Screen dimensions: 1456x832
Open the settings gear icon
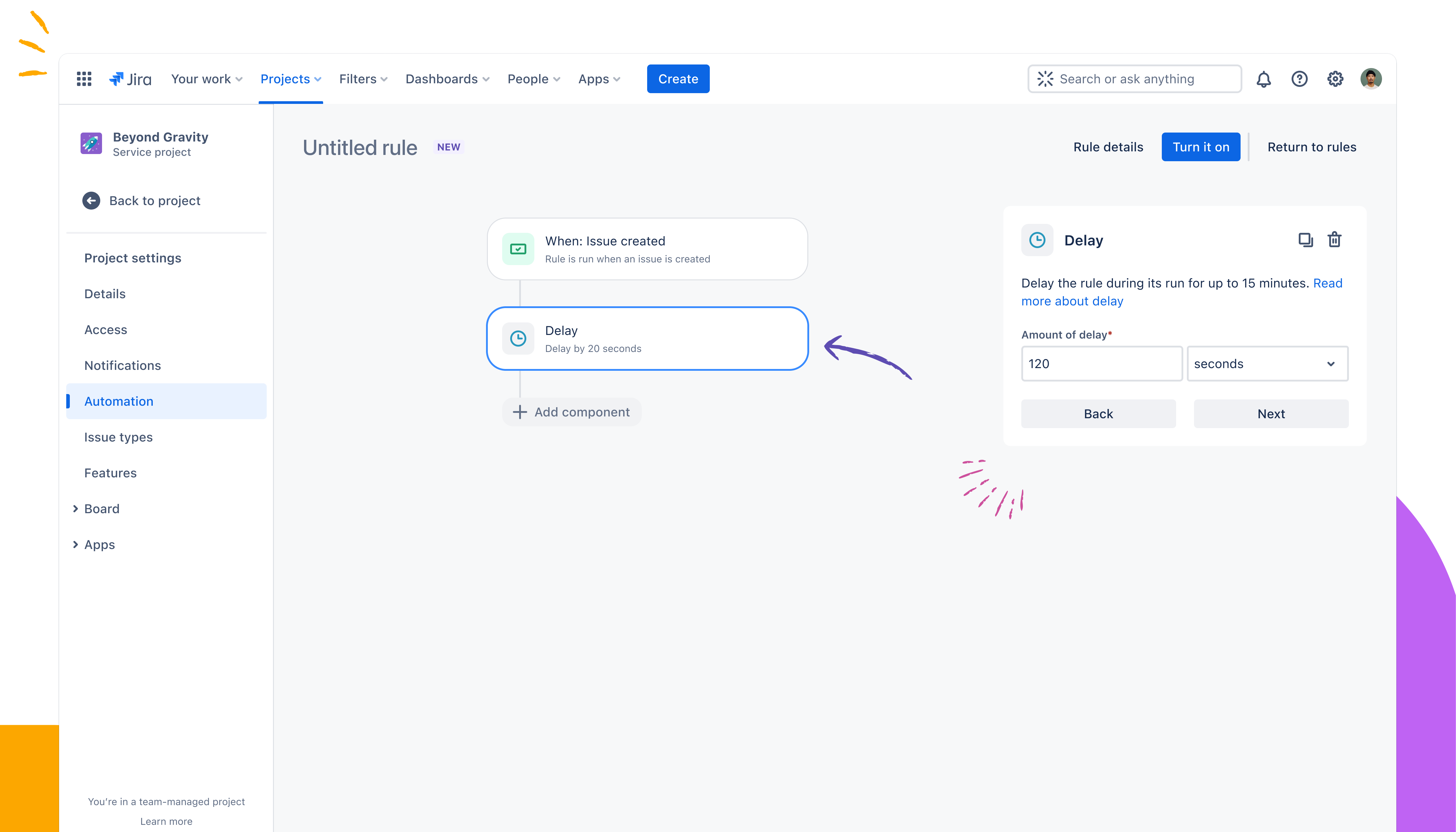(1335, 79)
